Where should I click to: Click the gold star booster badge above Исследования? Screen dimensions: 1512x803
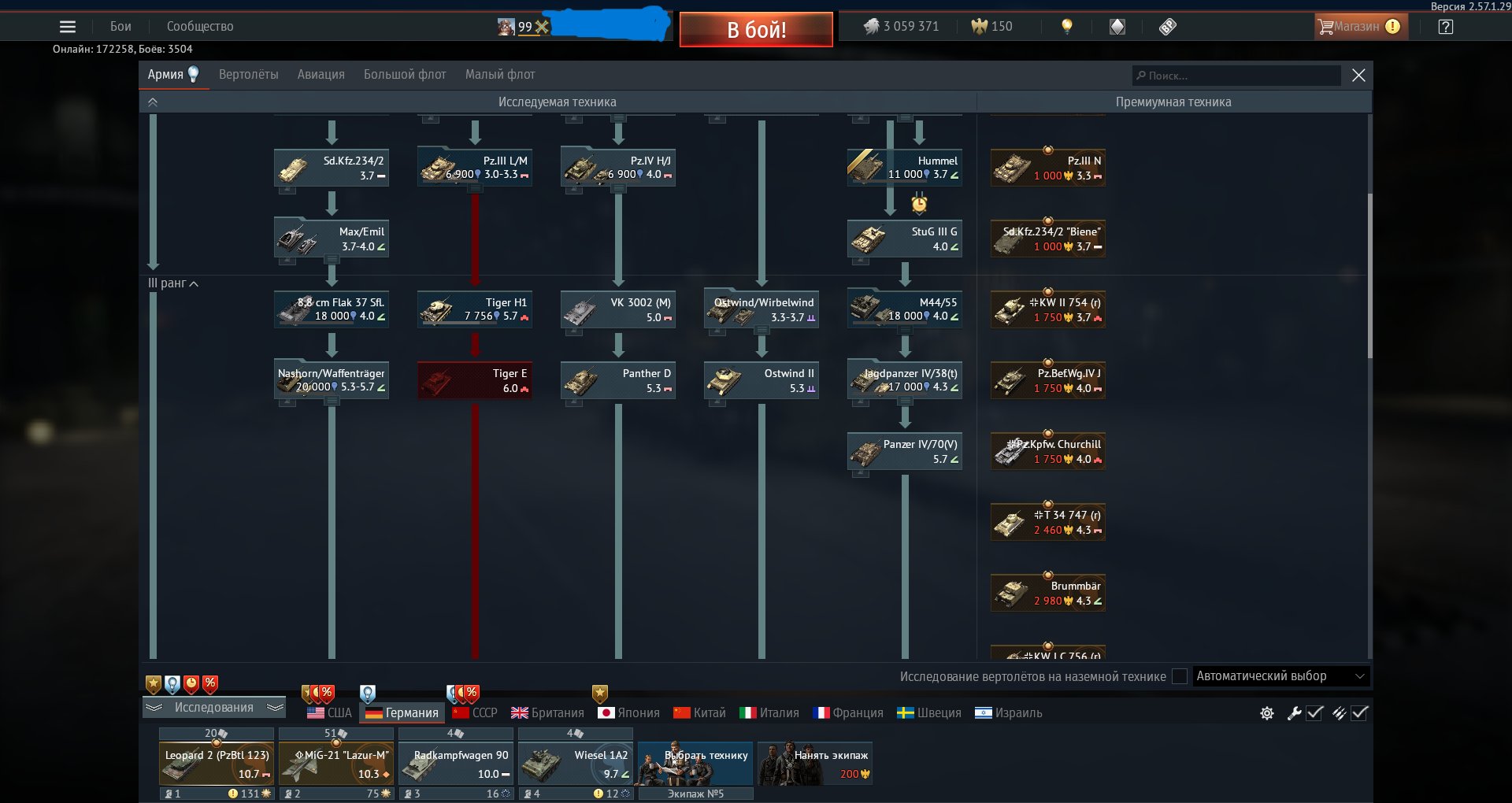click(154, 684)
